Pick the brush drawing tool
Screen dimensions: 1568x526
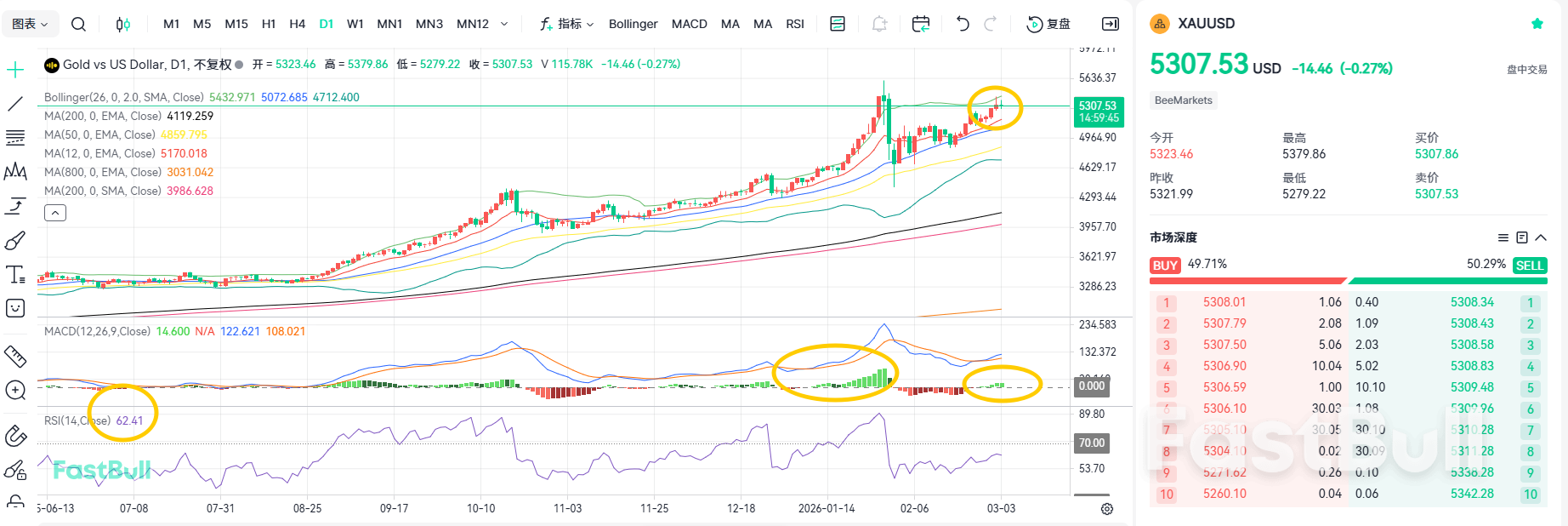point(15,241)
